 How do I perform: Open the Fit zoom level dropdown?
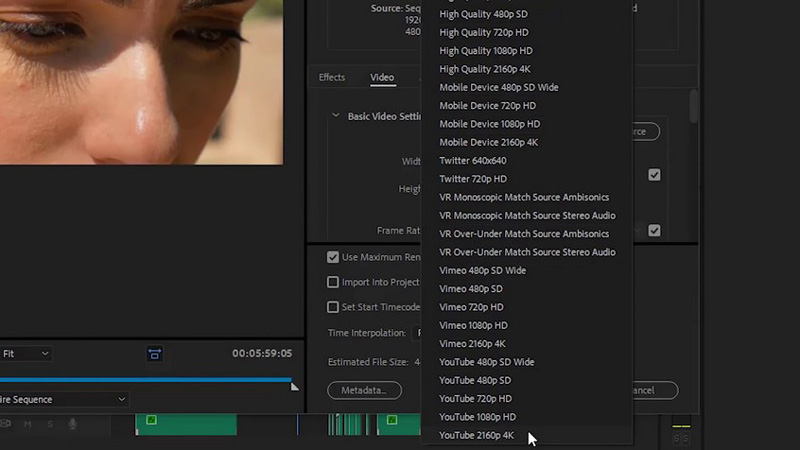click(x=26, y=354)
